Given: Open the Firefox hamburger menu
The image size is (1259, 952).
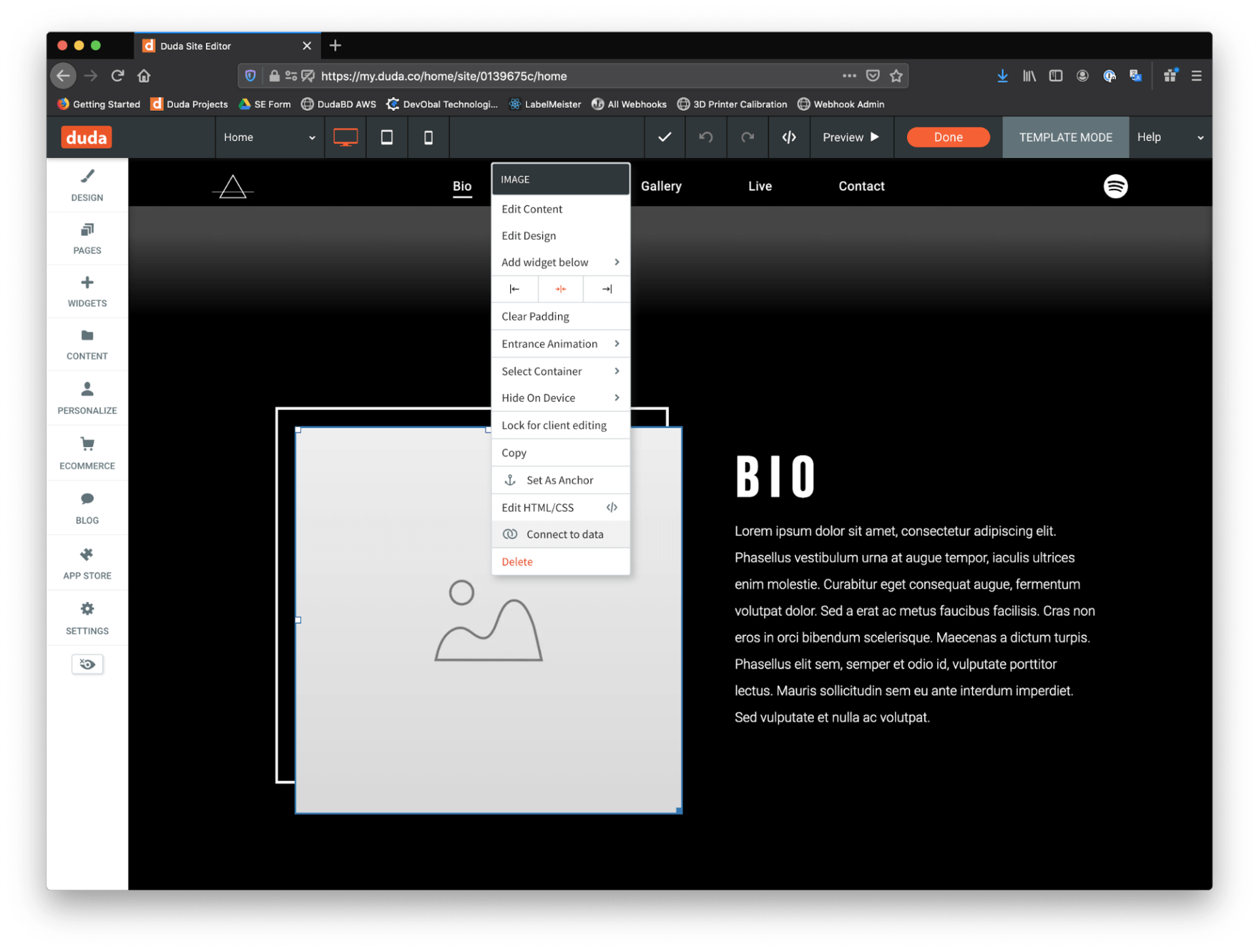Looking at the screenshot, I should pos(1196,76).
